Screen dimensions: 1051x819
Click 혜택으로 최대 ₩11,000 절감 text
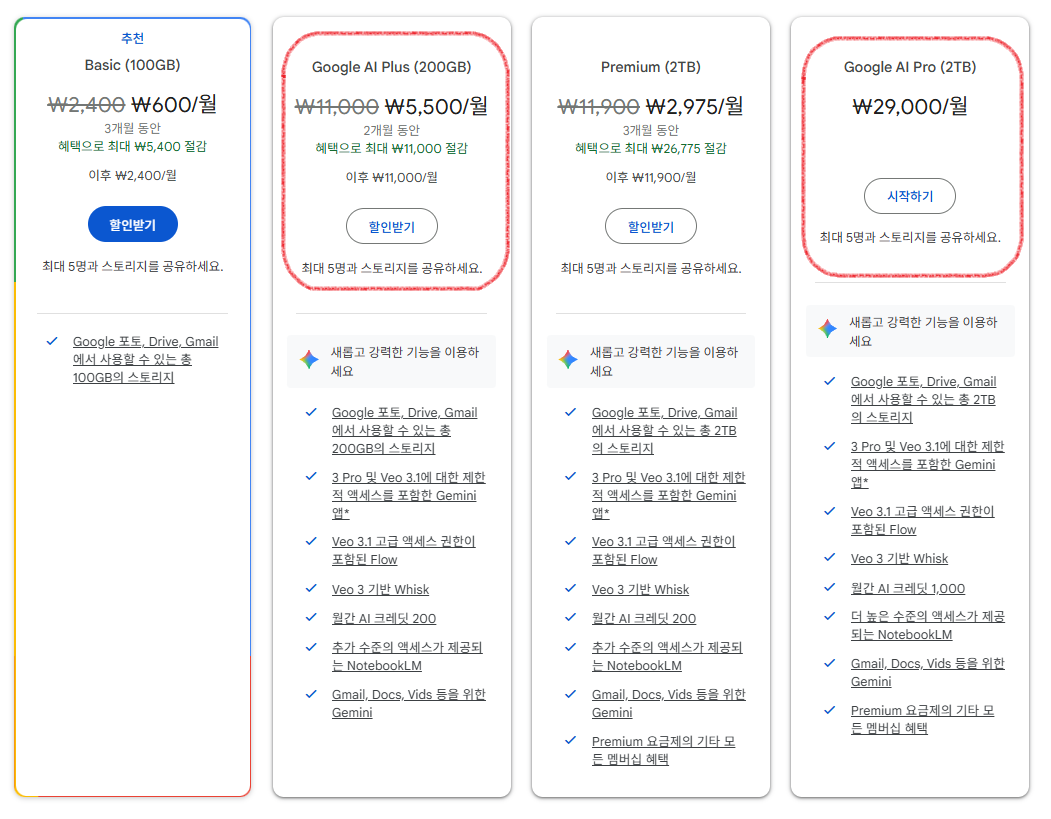pyautogui.click(x=391, y=148)
